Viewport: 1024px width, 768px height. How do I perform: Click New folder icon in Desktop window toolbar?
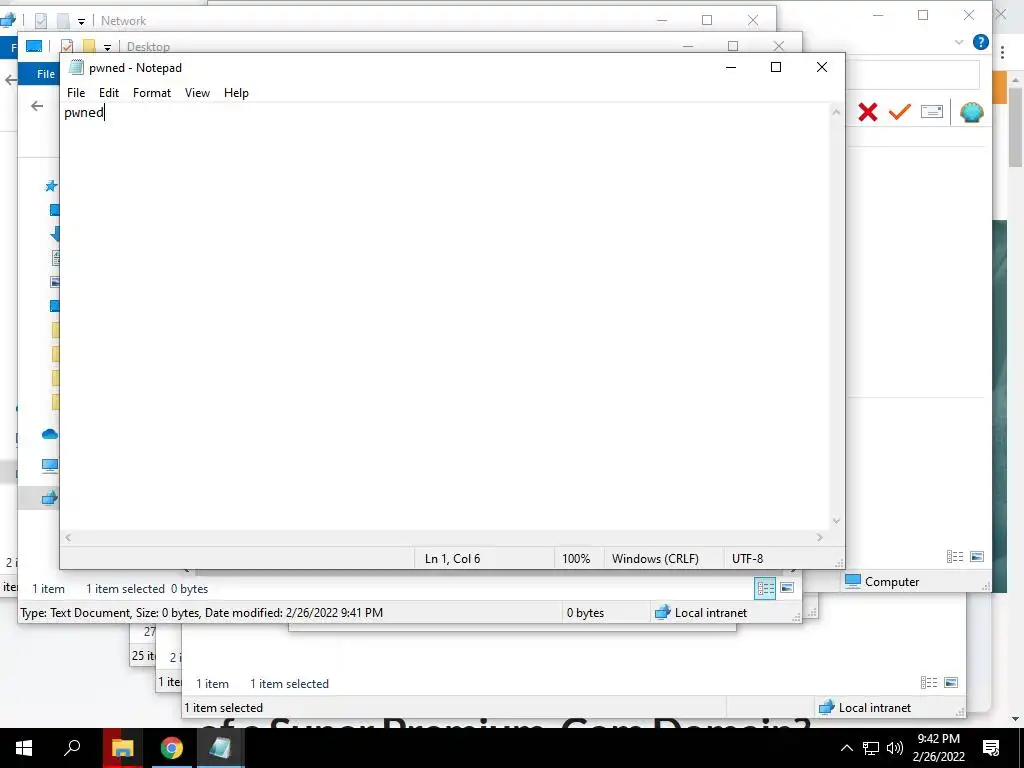coord(89,46)
